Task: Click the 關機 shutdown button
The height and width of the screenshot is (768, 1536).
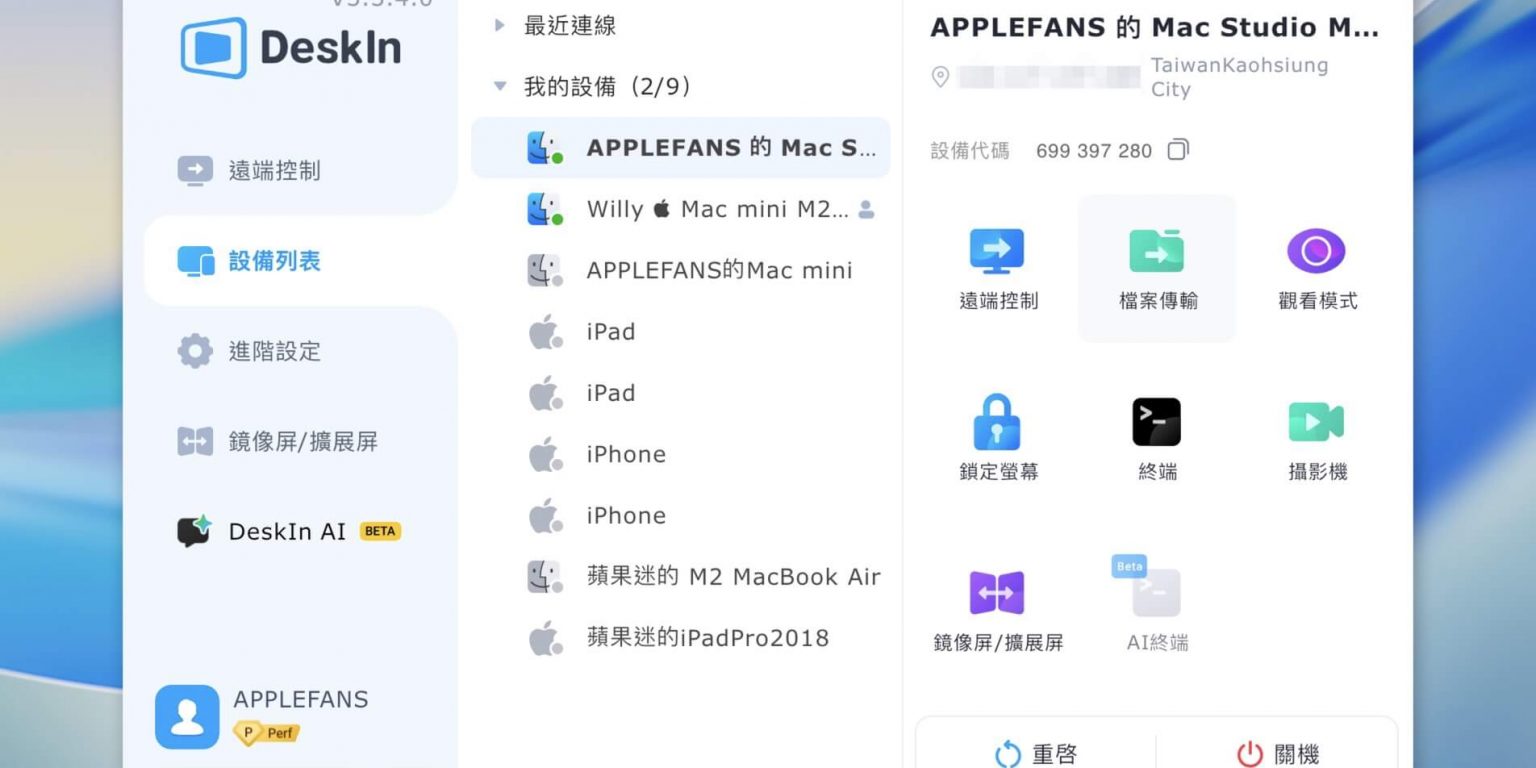Action: point(1277,753)
